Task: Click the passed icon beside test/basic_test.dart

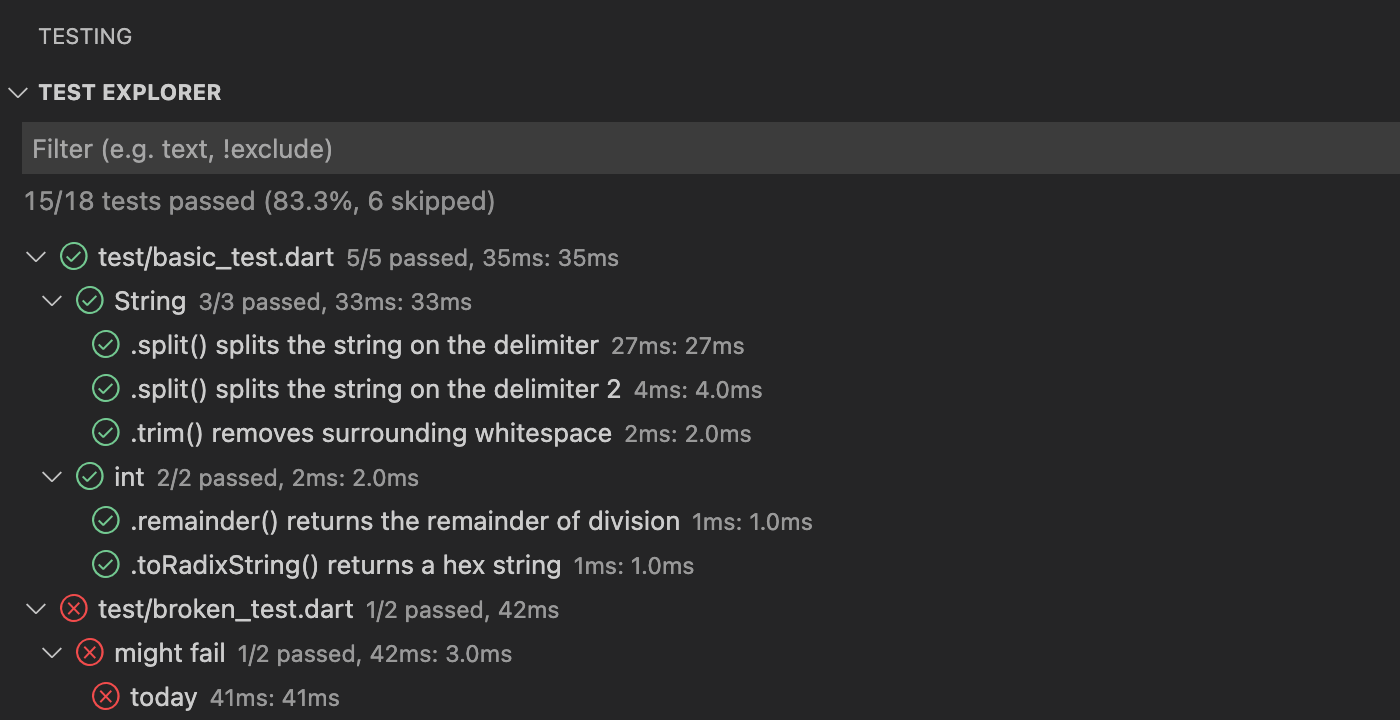Action: pyautogui.click(x=73, y=257)
